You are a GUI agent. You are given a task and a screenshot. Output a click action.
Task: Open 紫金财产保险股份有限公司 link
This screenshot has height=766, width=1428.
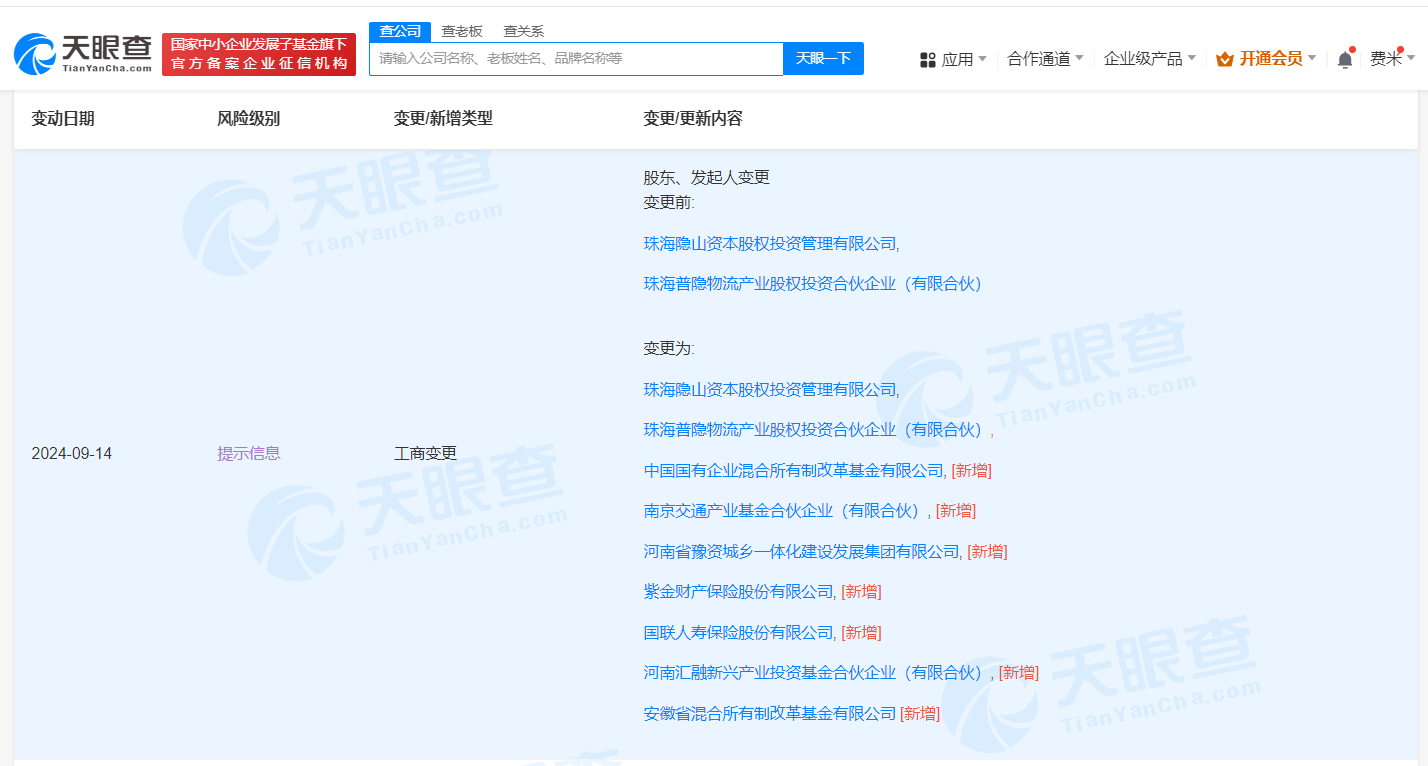[x=738, y=592]
